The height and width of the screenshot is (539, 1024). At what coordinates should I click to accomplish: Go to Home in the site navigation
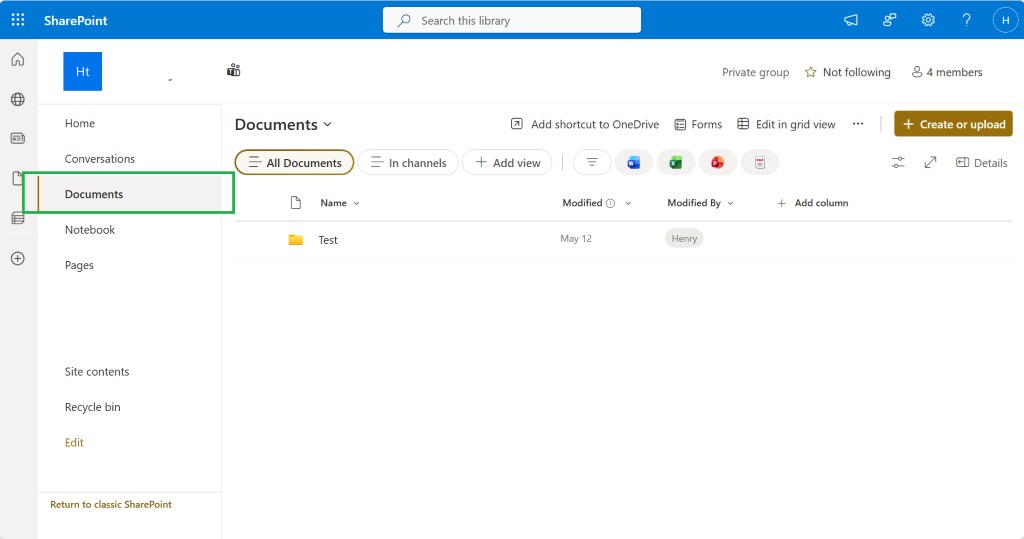pos(80,123)
